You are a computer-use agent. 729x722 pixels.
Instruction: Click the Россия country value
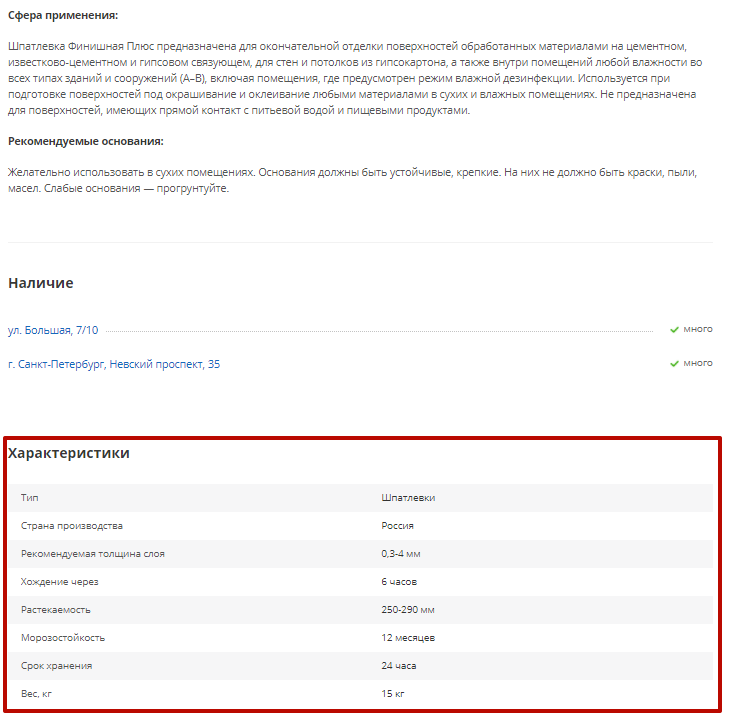[398, 526]
